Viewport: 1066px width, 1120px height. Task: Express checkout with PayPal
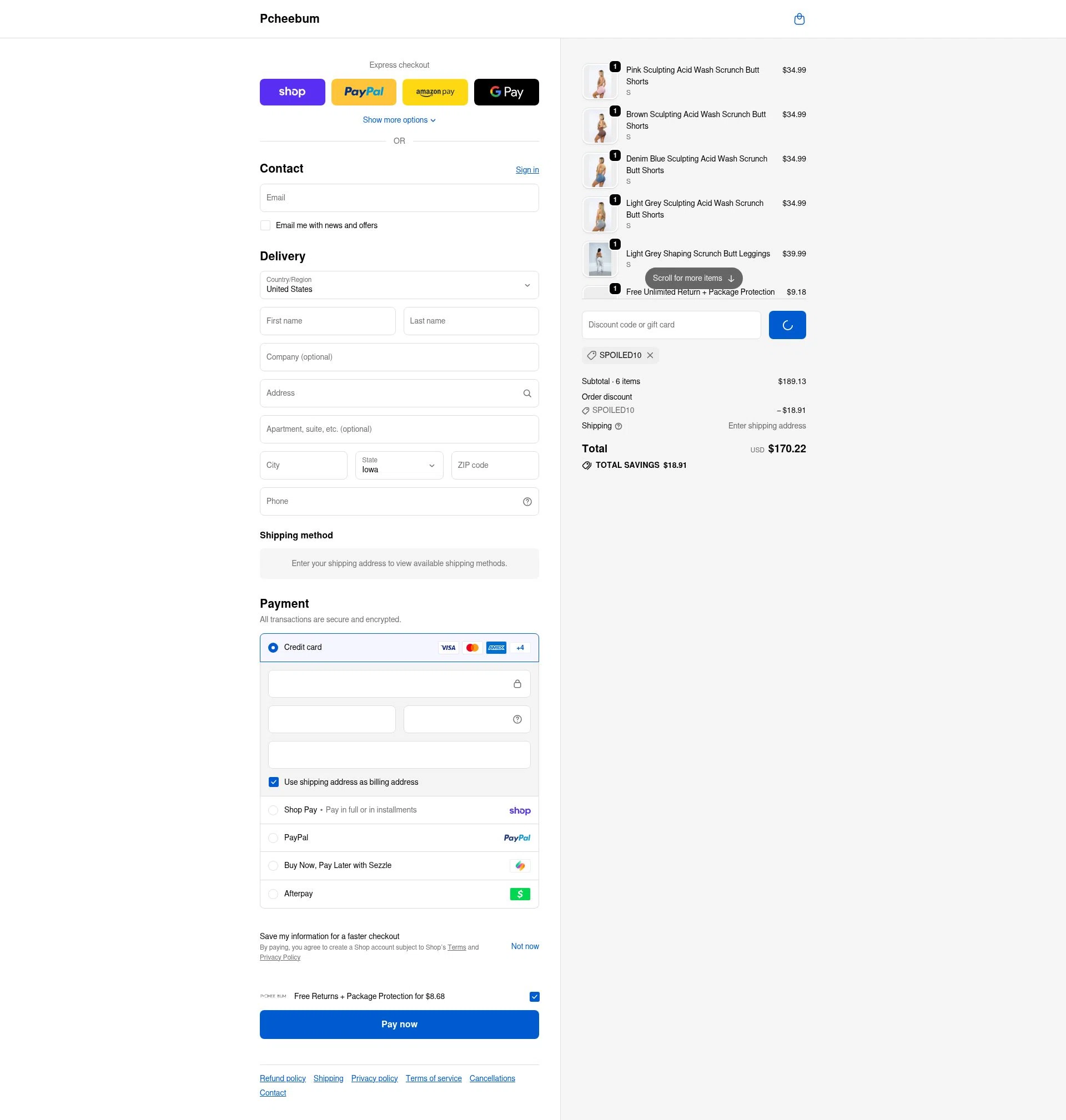pos(363,92)
